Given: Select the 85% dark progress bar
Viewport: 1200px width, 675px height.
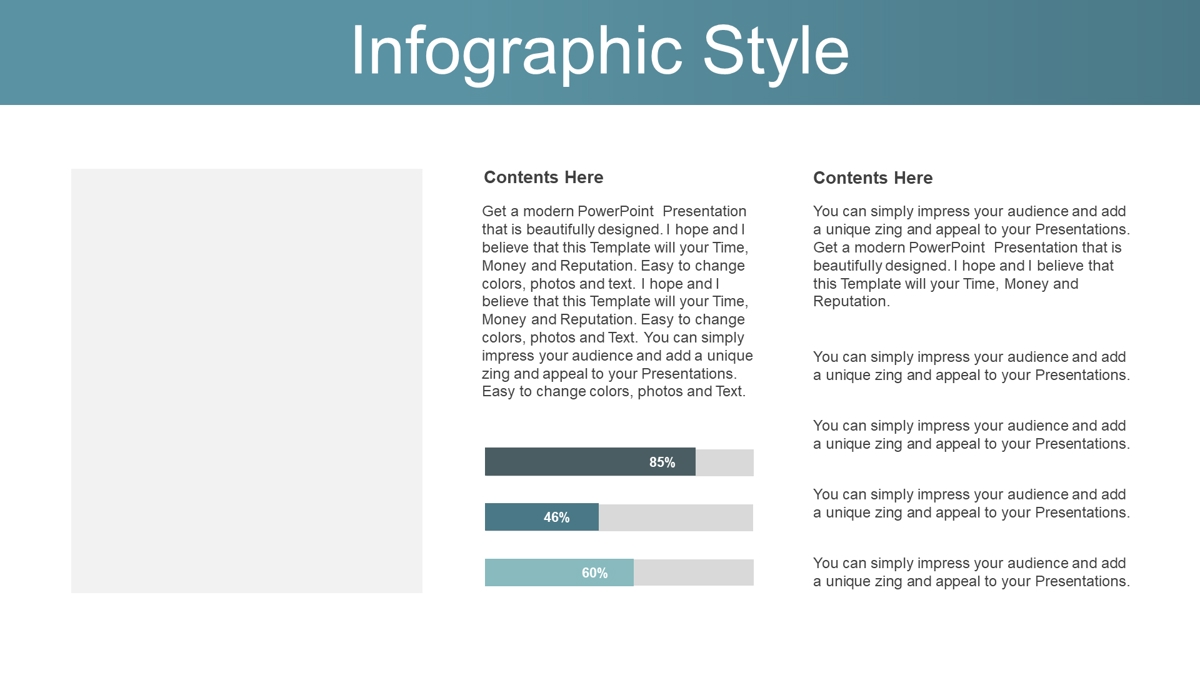Looking at the screenshot, I should (x=590, y=462).
